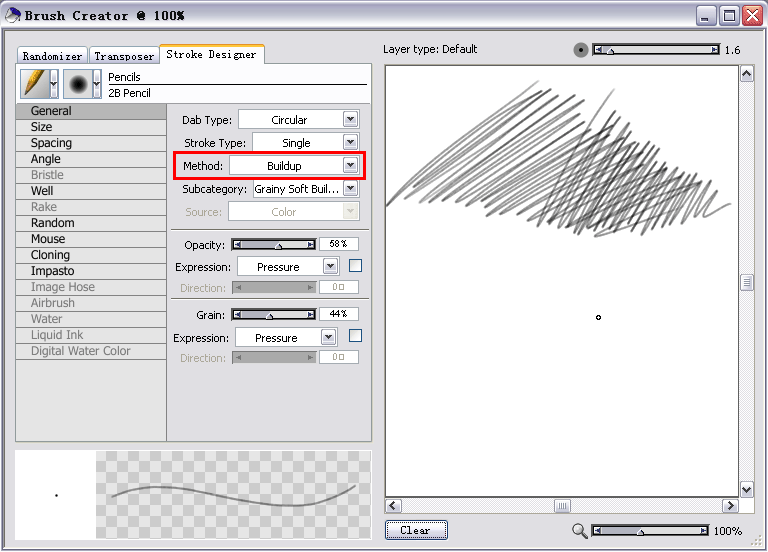The image size is (768, 552).
Task: Open the Dab Type dropdown
Action: 350,119
